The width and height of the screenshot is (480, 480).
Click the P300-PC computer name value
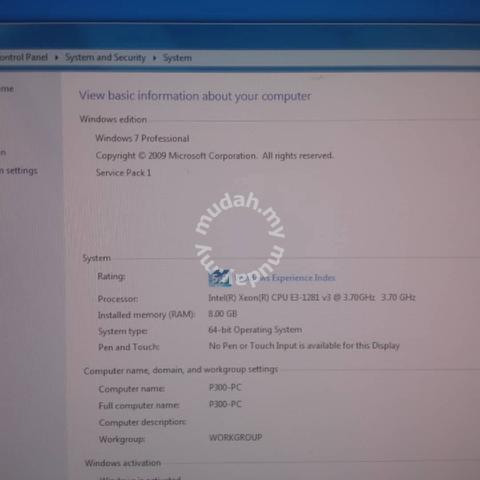(x=225, y=387)
